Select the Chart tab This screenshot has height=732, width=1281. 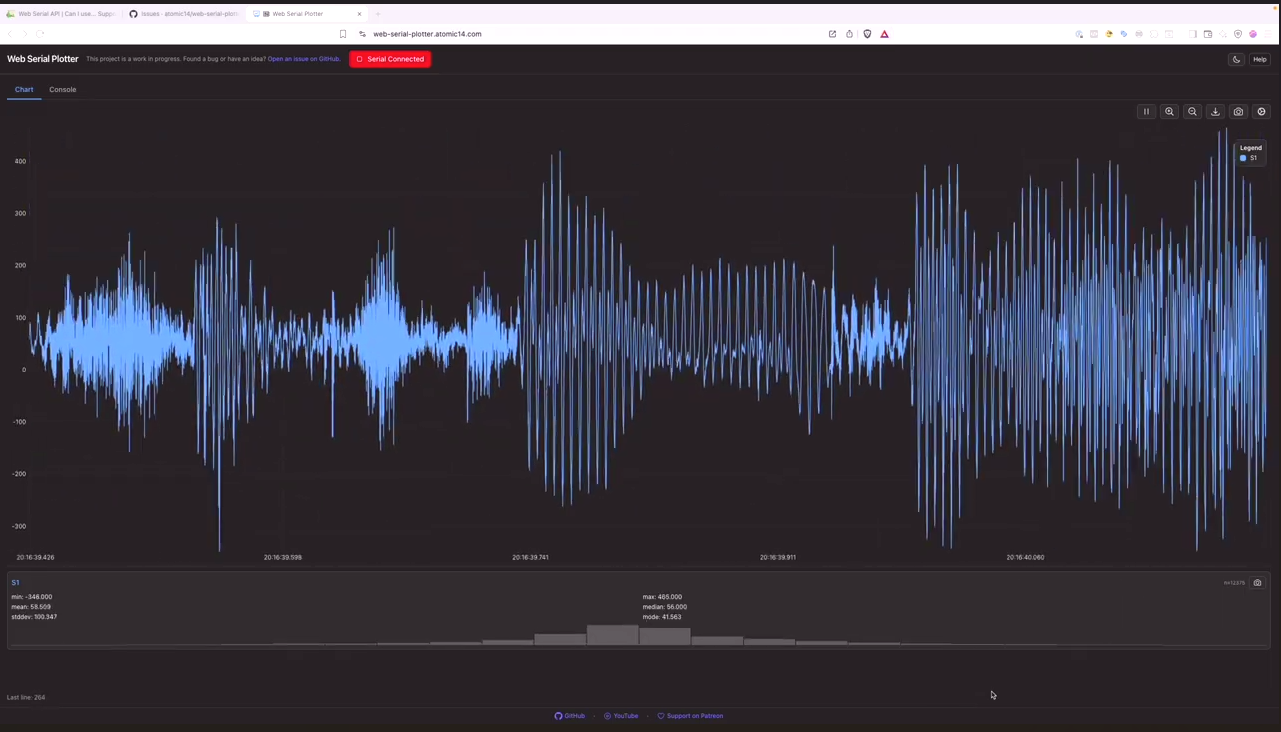click(24, 89)
